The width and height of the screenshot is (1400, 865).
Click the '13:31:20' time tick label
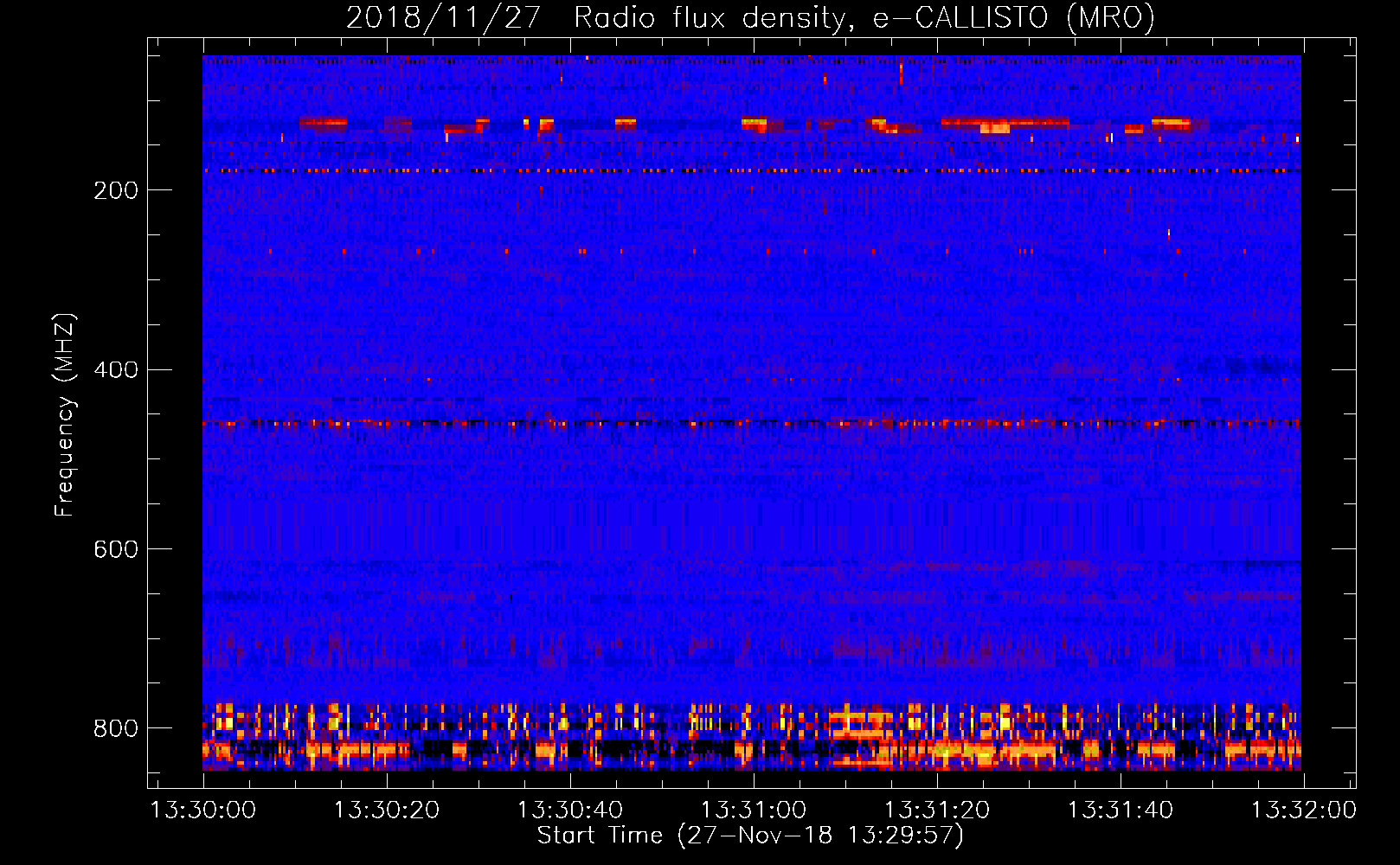point(937,811)
